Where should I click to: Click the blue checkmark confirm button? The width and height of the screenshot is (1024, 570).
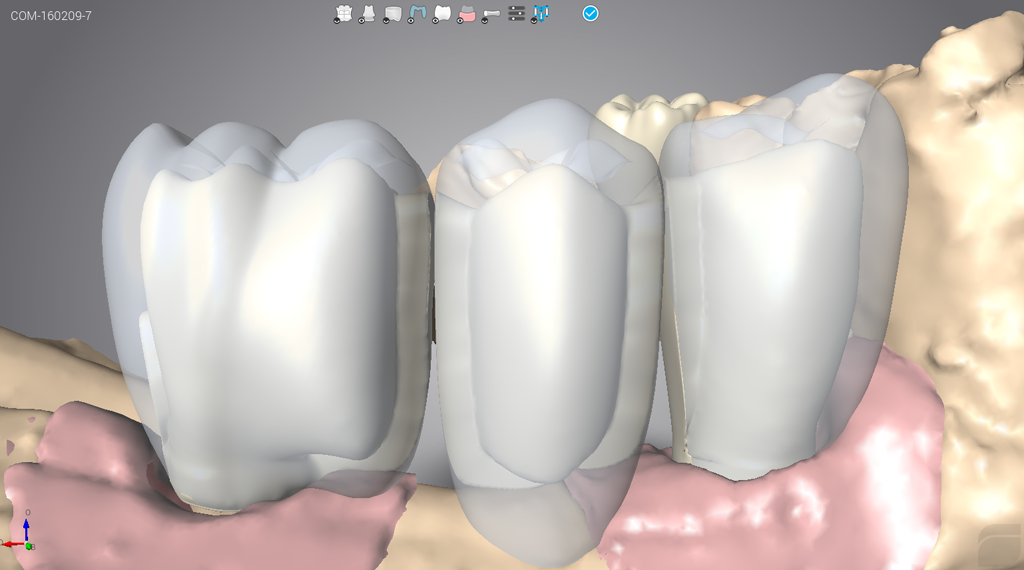pyautogui.click(x=590, y=13)
